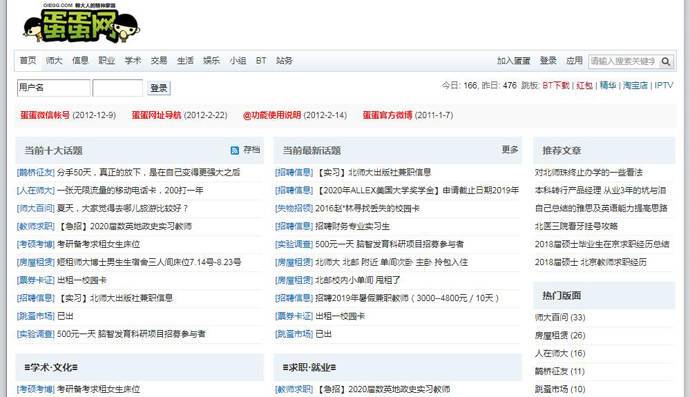Open article 2018届硕士 北京教师求职经历
The width and height of the screenshot is (690, 397).
coord(591,262)
